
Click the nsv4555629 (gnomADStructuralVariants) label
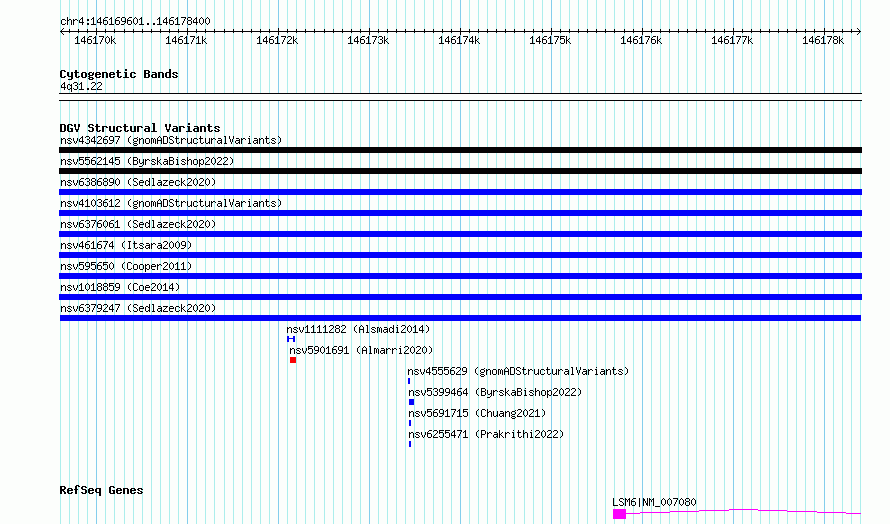pos(518,371)
